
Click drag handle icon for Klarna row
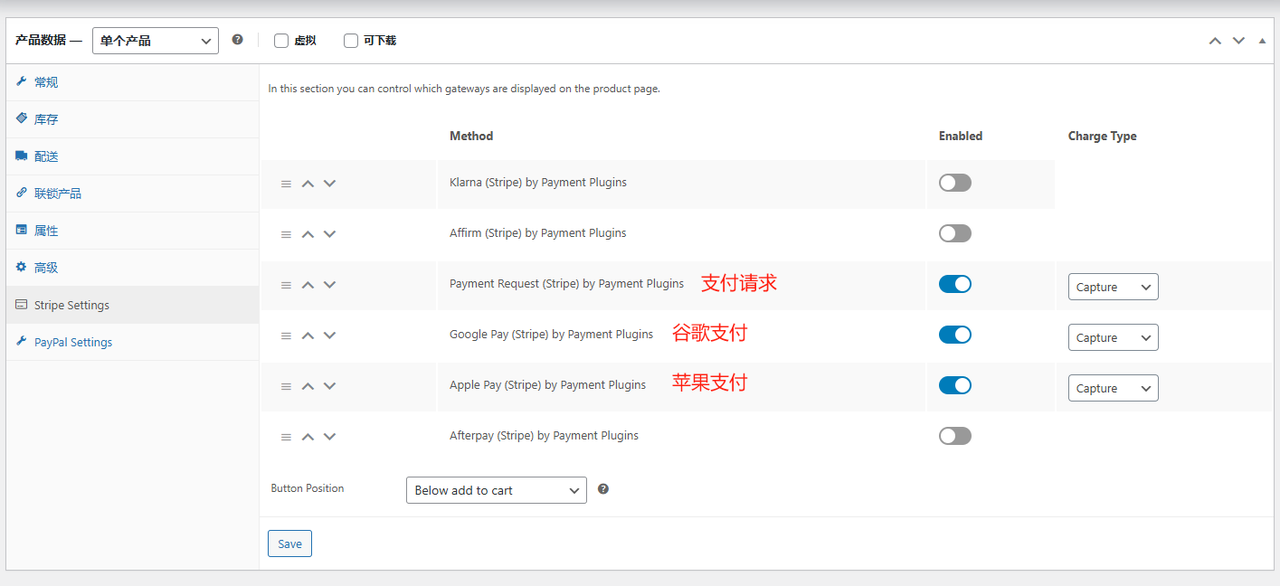point(286,184)
